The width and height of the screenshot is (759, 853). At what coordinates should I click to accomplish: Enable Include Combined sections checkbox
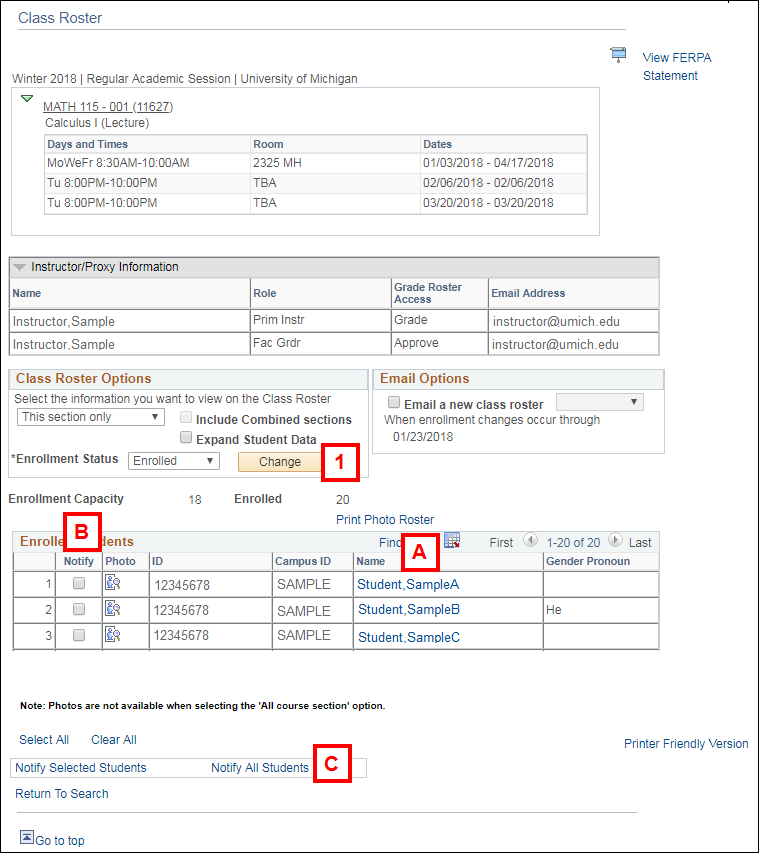point(186,419)
